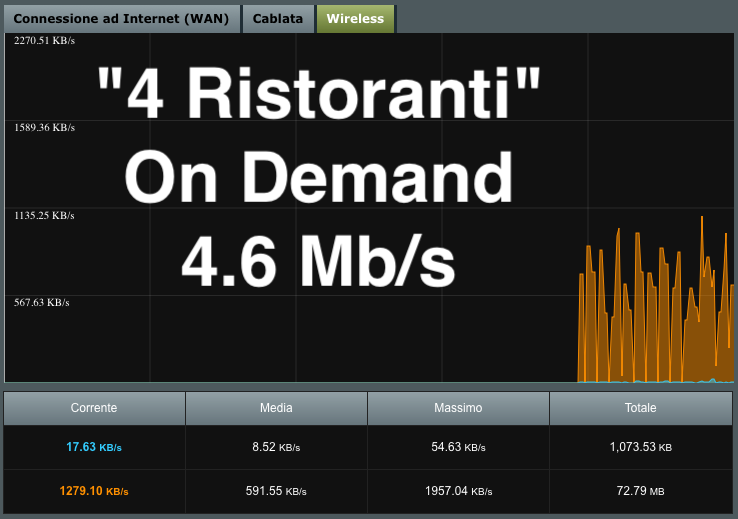Image resolution: width=738 pixels, height=519 pixels.
Task: Click the 1589.36 KB/s axis label
Action: (44, 128)
